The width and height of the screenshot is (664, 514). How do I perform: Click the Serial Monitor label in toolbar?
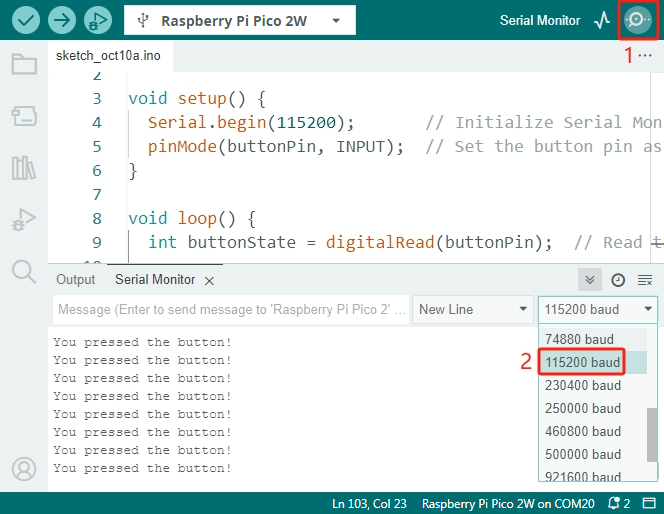(540, 20)
